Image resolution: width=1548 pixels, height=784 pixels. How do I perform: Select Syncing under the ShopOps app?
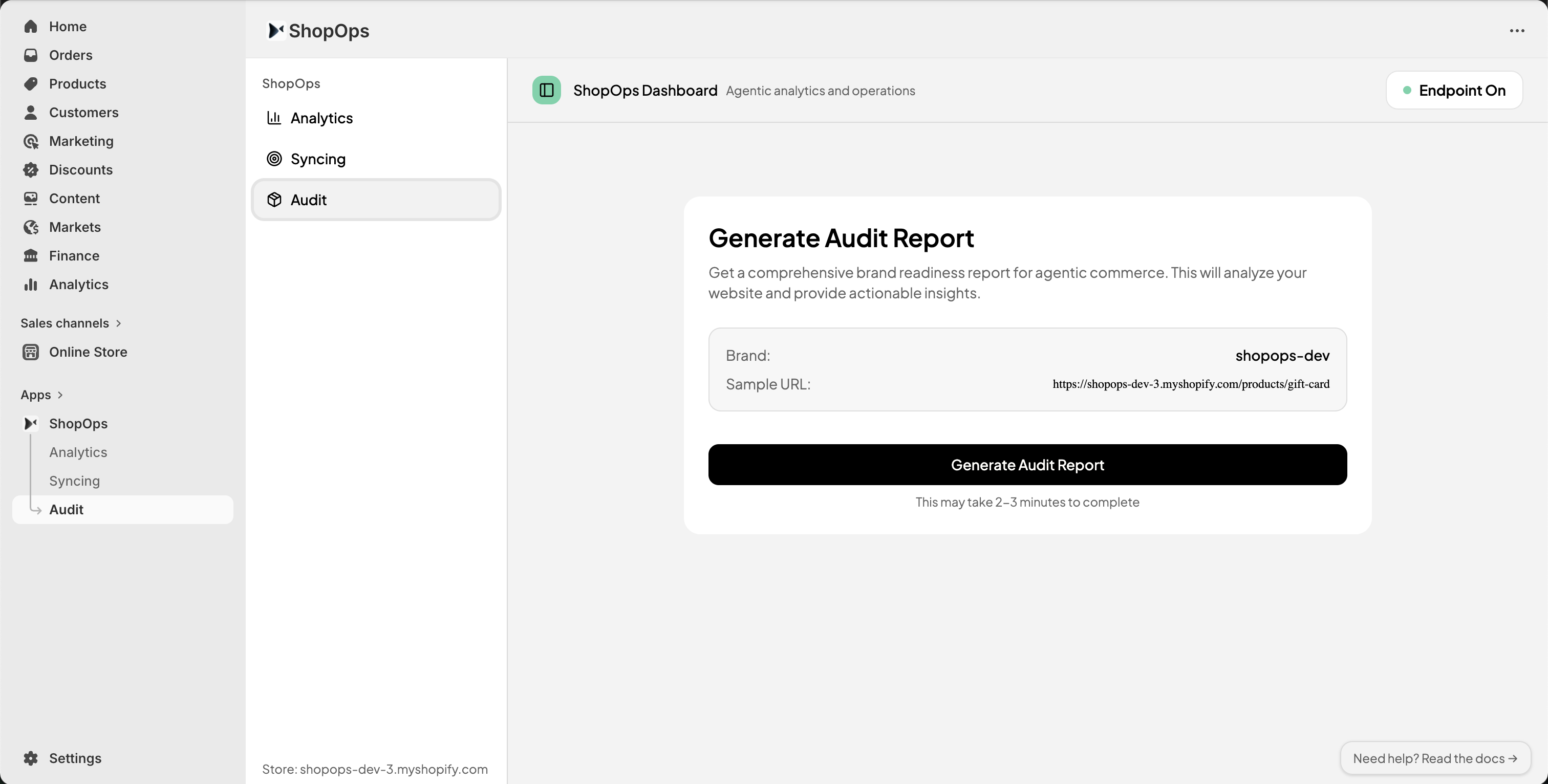click(74, 481)
